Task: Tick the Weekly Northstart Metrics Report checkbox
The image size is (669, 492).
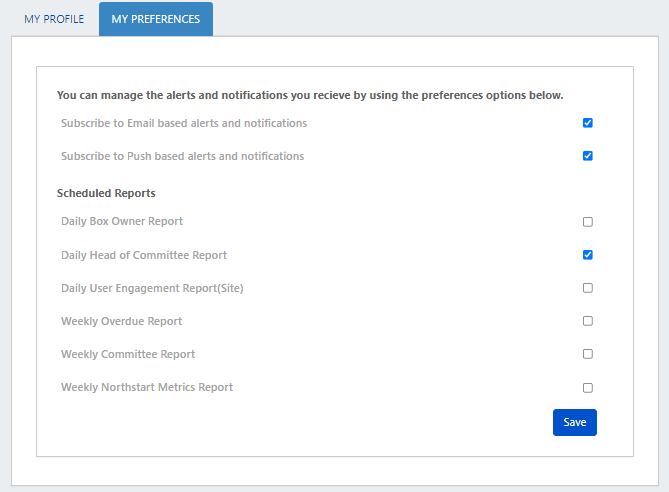Action: [588, 388]
